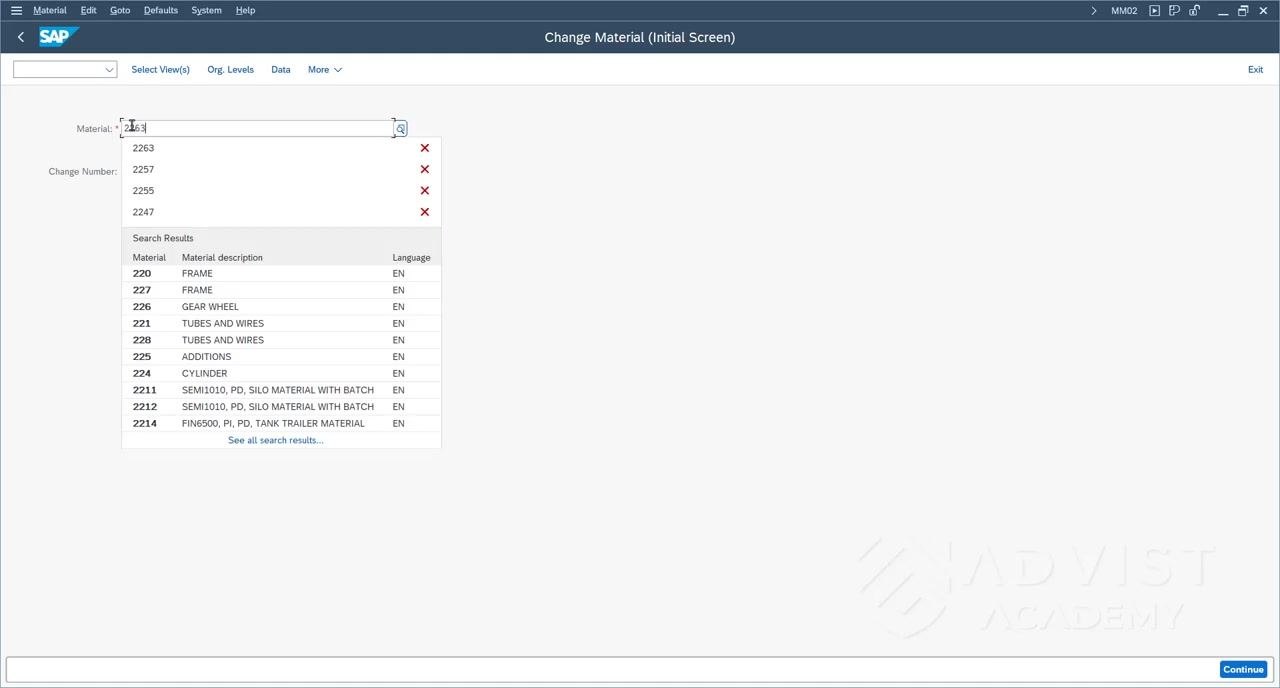Go back using the back arrow

pos(21,37)
